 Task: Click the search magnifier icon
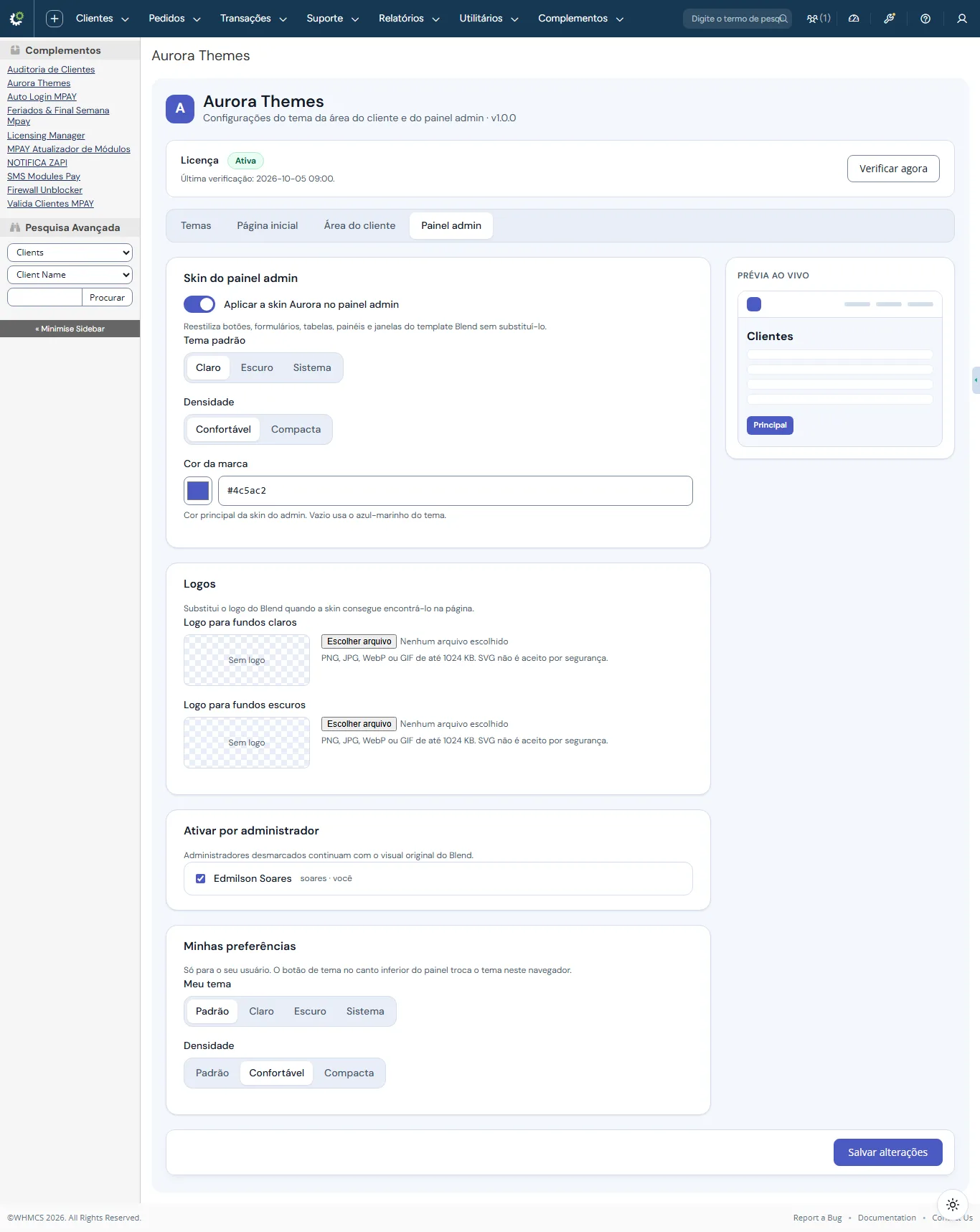pos(783,19)
